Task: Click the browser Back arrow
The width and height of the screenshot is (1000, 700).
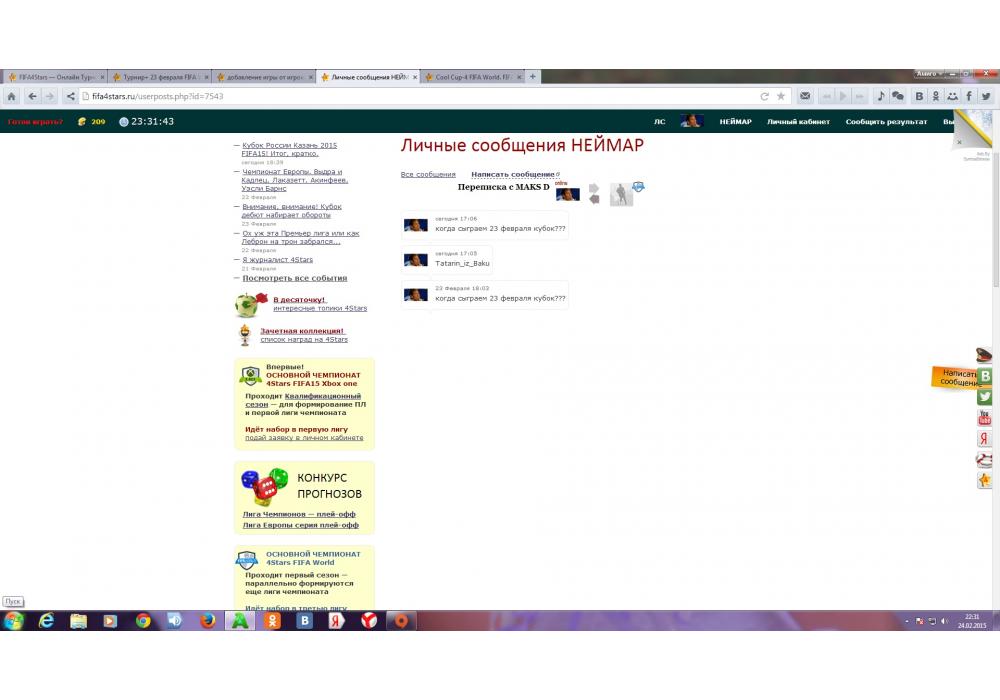Action: pos(32,96)
